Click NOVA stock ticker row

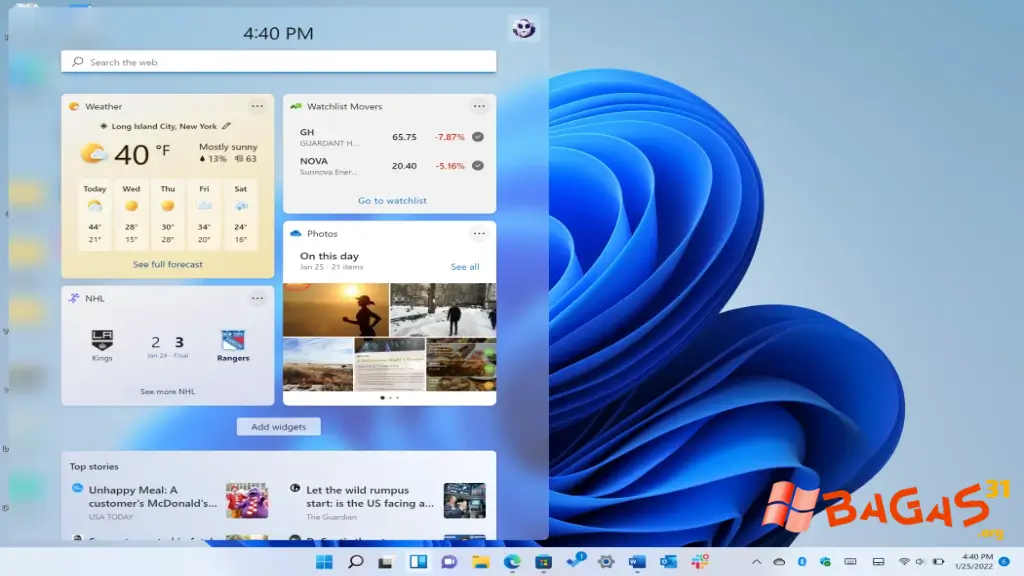(392, 166)
